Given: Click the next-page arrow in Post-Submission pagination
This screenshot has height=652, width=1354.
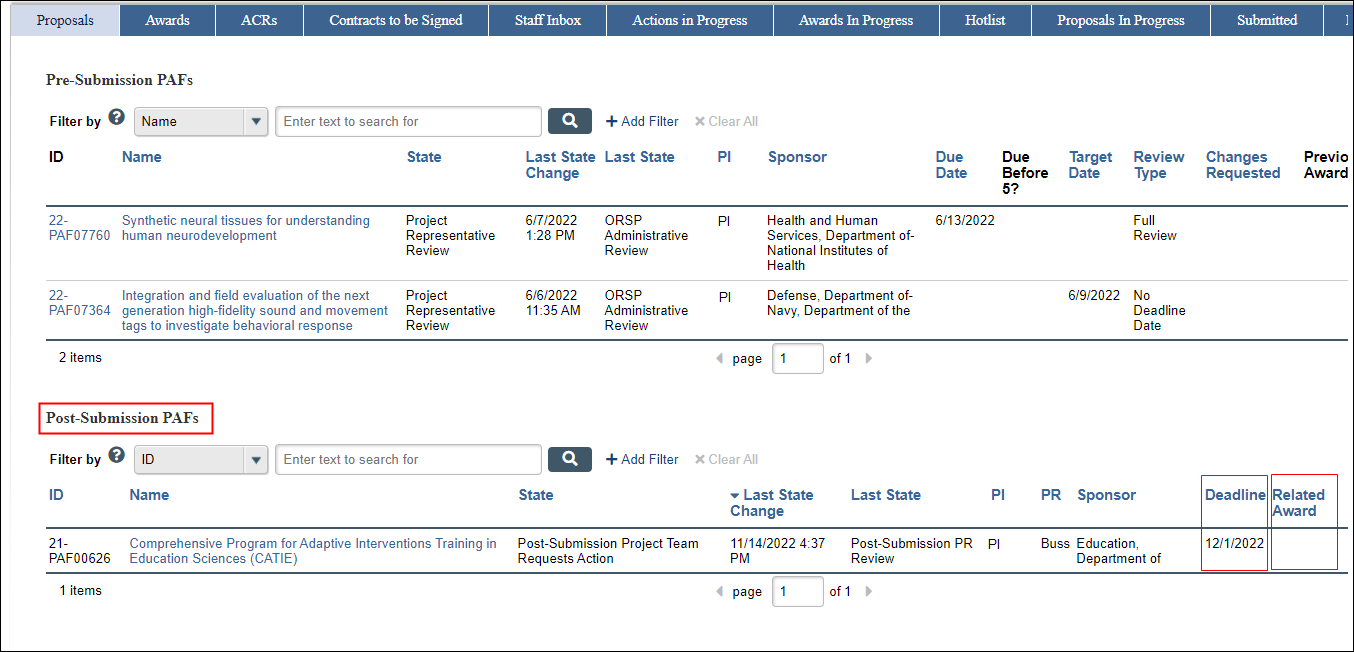Looking at the screenshot, I should tap(868, 591).
